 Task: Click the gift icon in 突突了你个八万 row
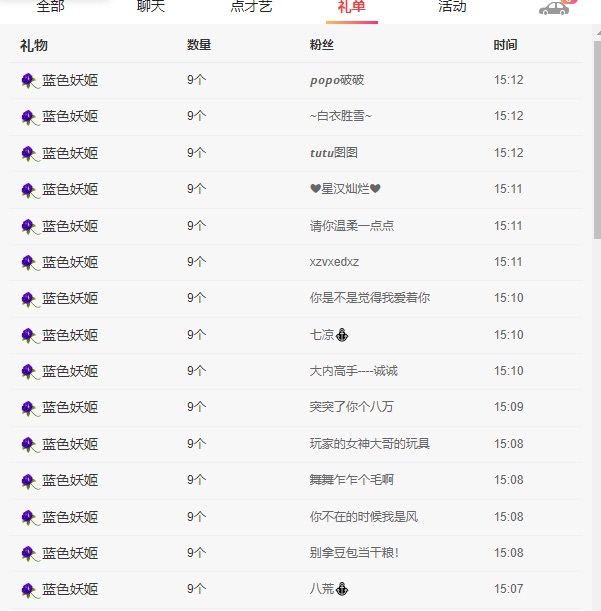[29, 408]
